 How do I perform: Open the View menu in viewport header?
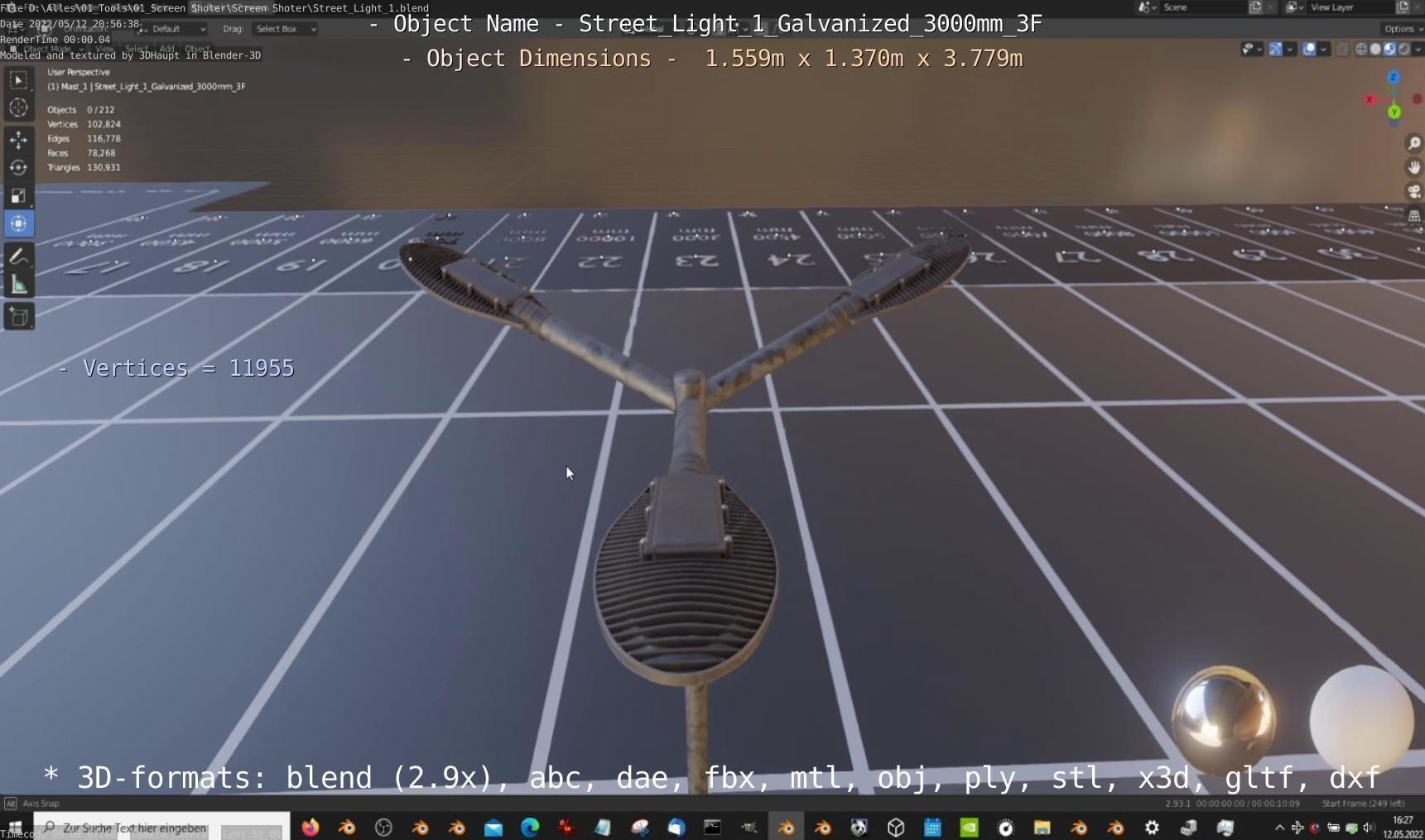click(104, 50)
